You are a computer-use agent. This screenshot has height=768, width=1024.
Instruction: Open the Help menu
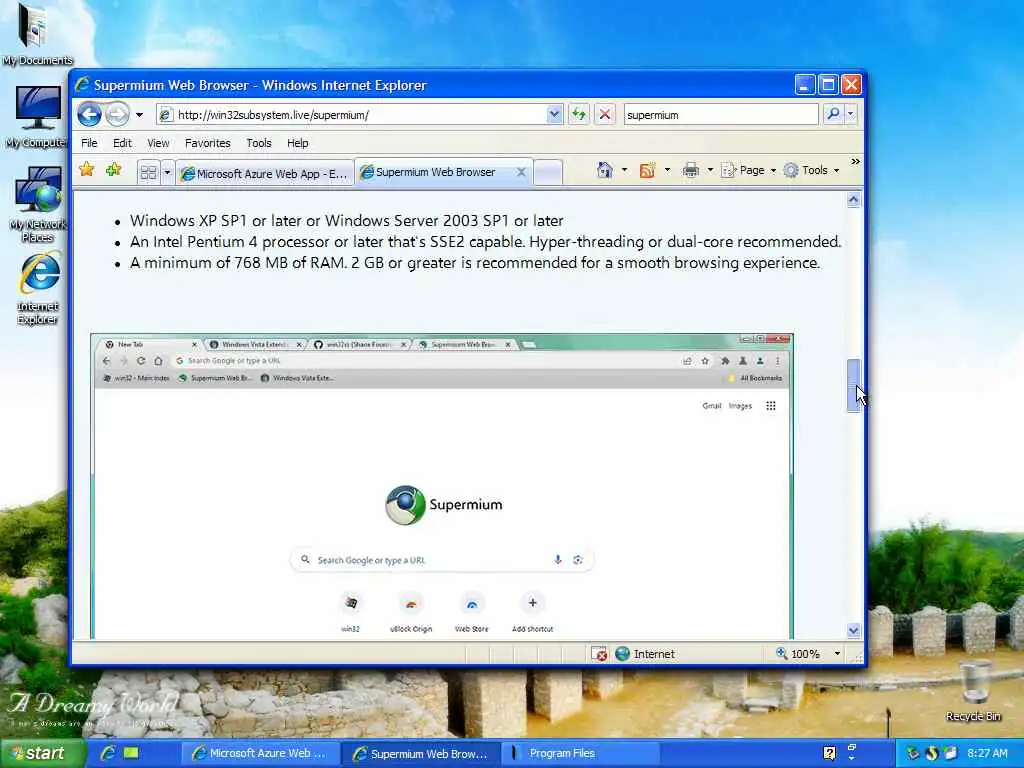pyautogui.click(x=297, y=143)
